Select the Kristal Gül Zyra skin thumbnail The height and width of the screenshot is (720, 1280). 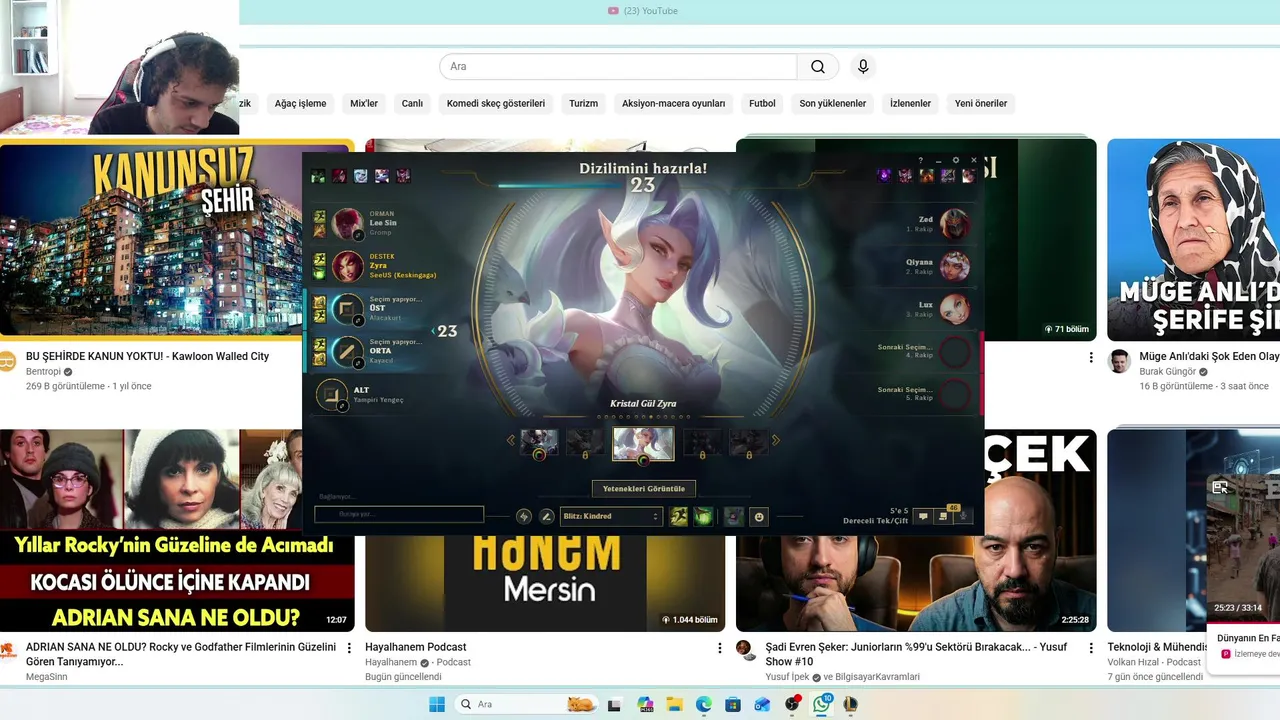point(643,443)
